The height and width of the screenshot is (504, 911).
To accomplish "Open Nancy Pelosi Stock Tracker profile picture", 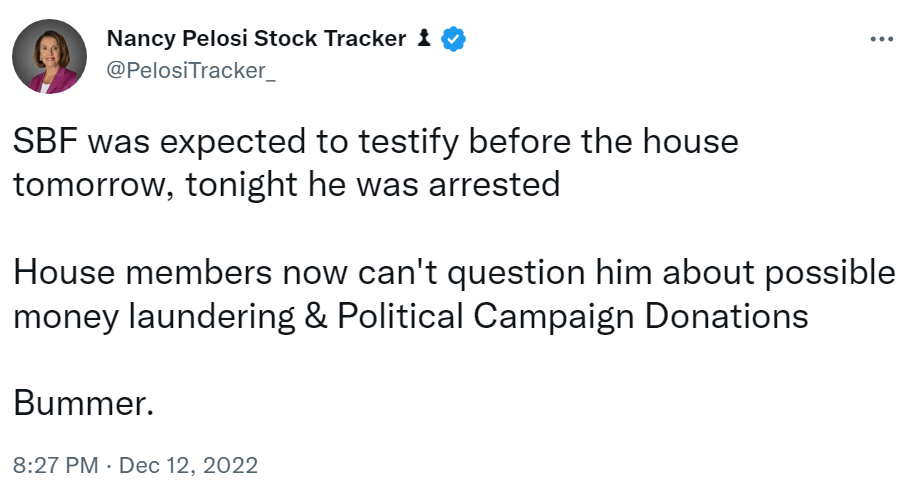I will 50,56.
